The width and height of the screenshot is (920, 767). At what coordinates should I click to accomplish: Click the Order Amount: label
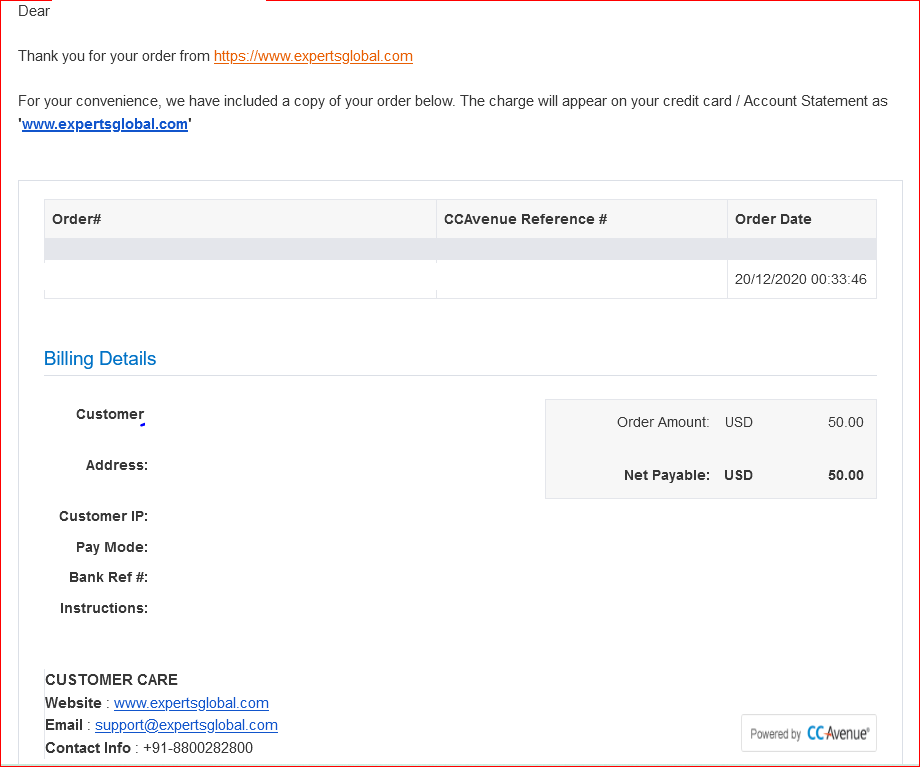[663, 423]
